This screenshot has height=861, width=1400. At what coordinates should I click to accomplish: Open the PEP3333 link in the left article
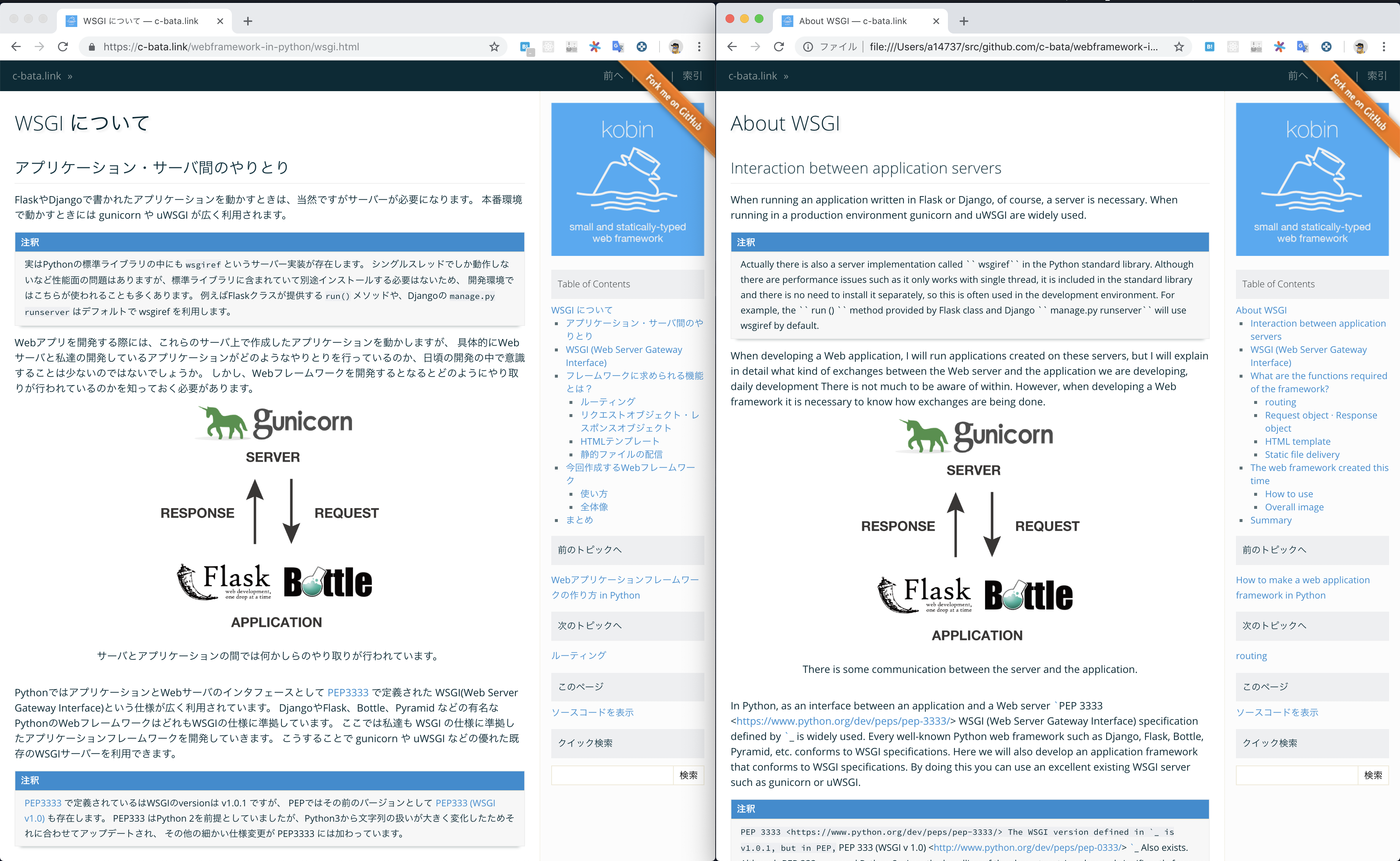click(347, 693)
